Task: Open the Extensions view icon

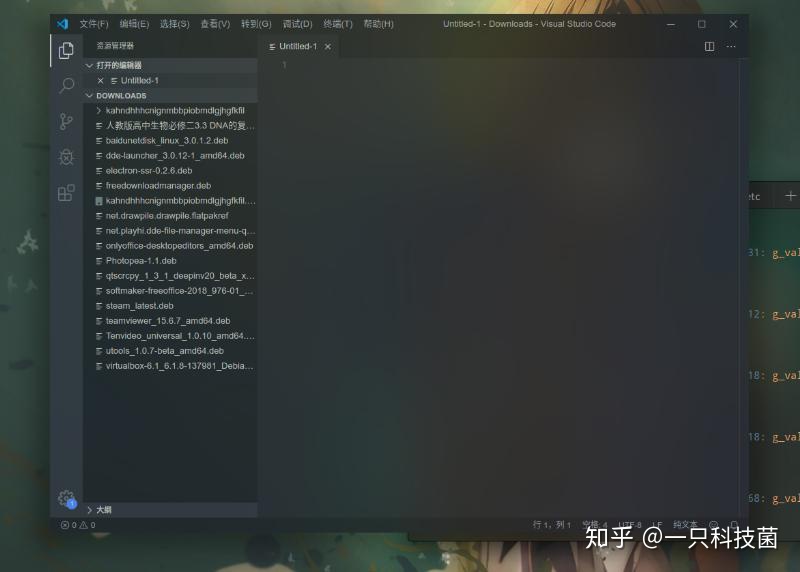Action: pyautogui.click(x=66, y=193)
